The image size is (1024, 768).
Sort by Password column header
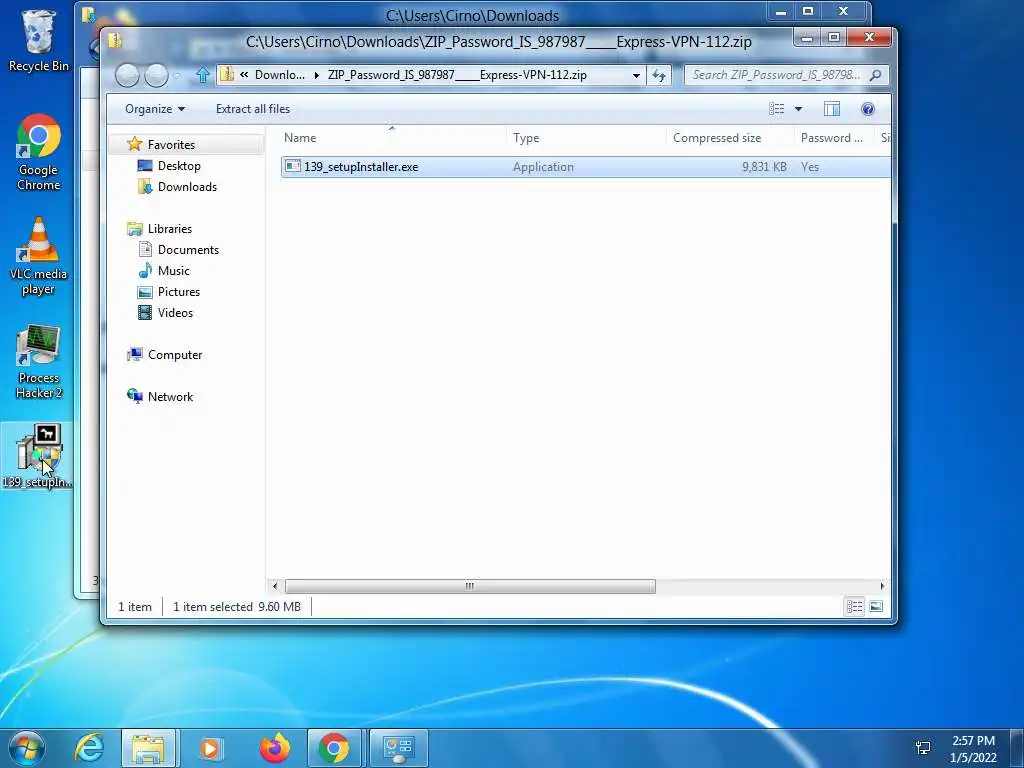click(833, 138)
